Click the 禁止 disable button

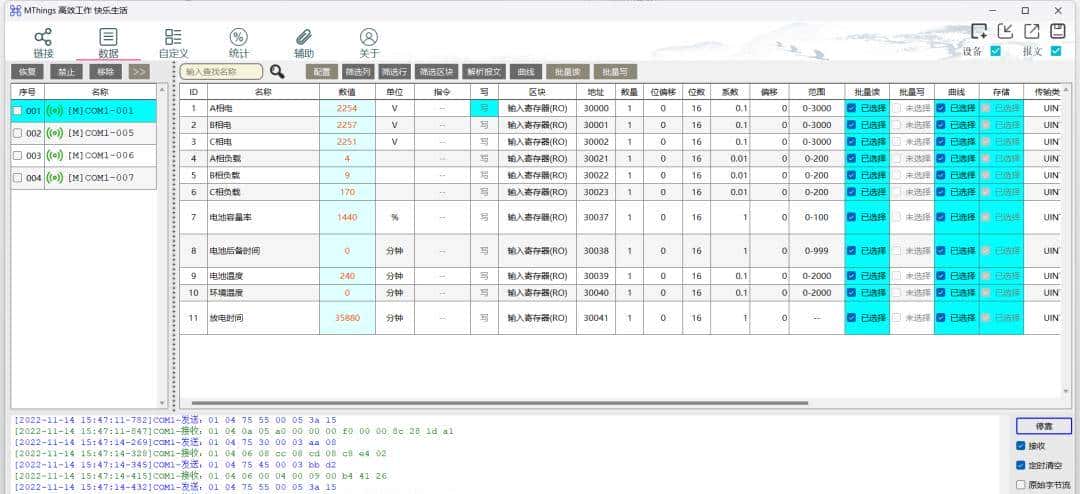[67, 72]
